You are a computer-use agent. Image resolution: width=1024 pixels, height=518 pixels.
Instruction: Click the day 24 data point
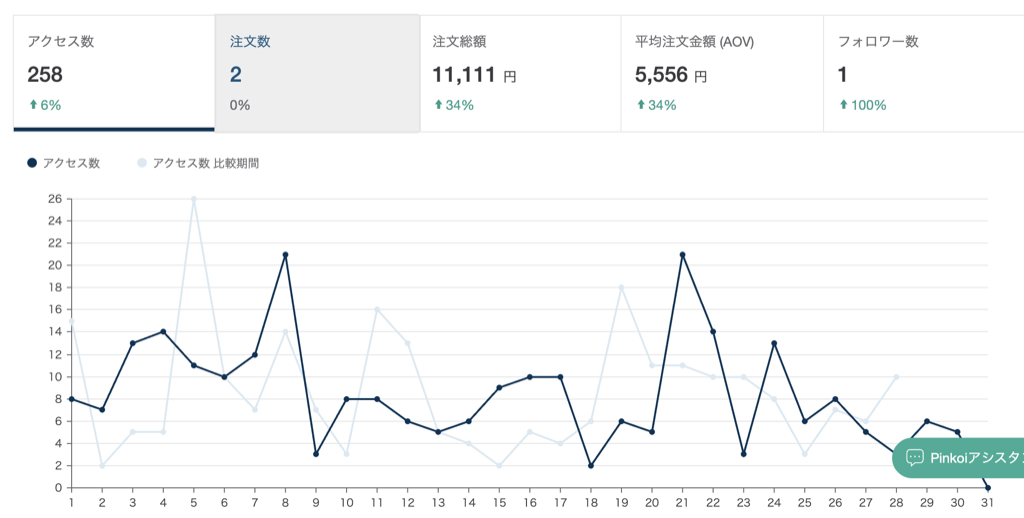point(774,343)
